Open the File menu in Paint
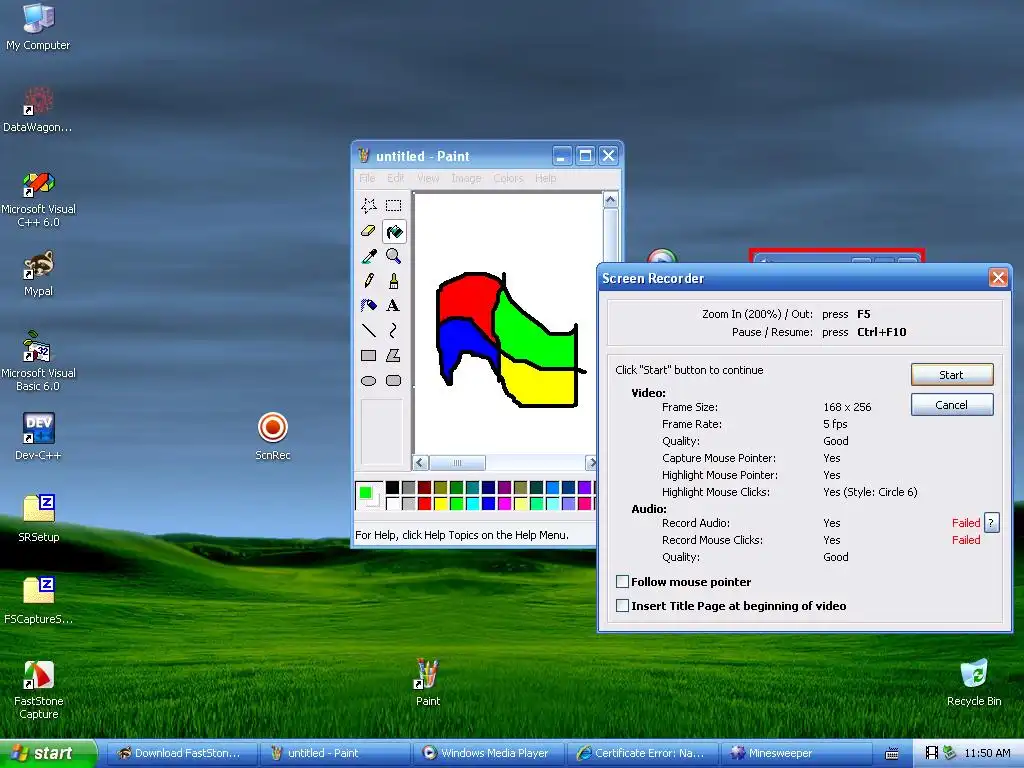The image size is (1024, 768). (367, 178)
